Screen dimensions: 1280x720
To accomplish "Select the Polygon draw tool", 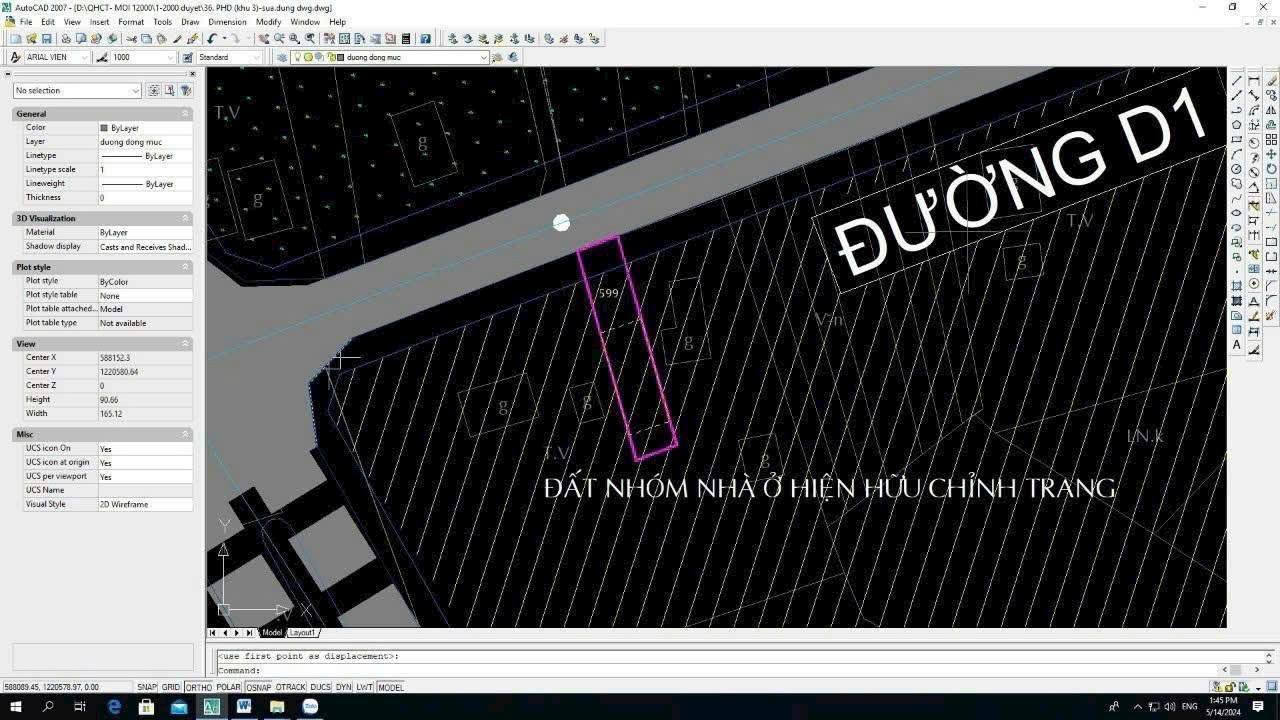I will (x=1237, y=125).
